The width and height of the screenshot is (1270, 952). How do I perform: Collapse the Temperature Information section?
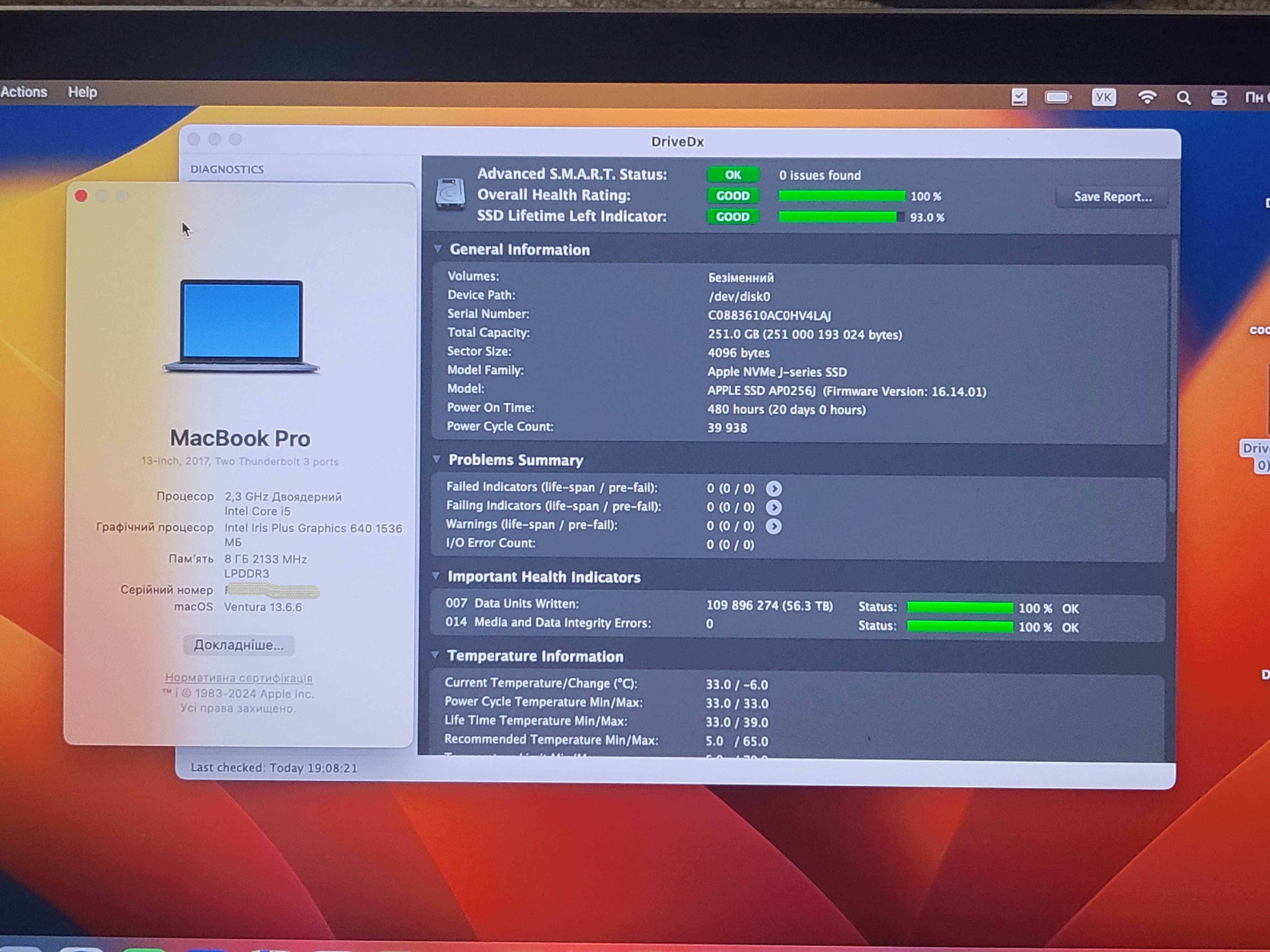435,655
